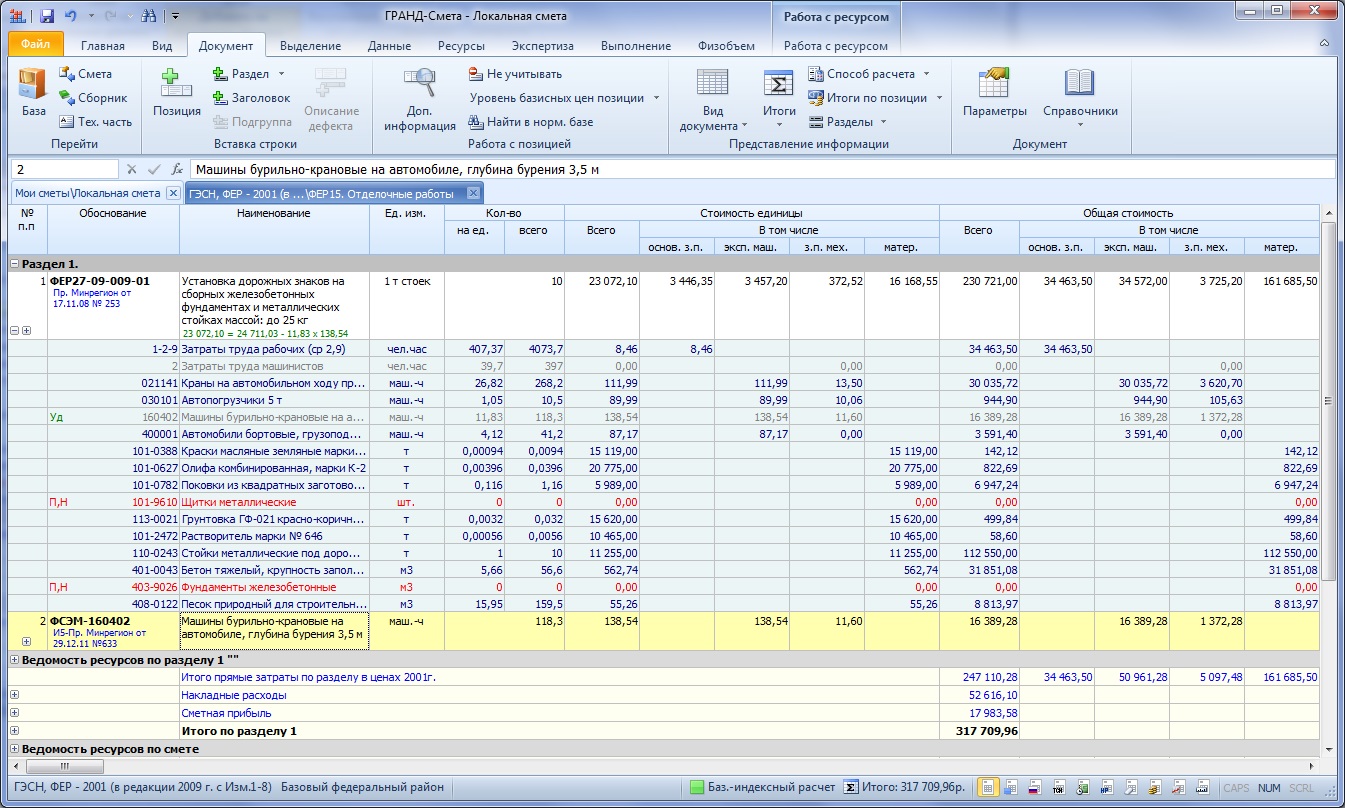Select the ФЕР27-09-009-01 position cell

tap(113, 307)
